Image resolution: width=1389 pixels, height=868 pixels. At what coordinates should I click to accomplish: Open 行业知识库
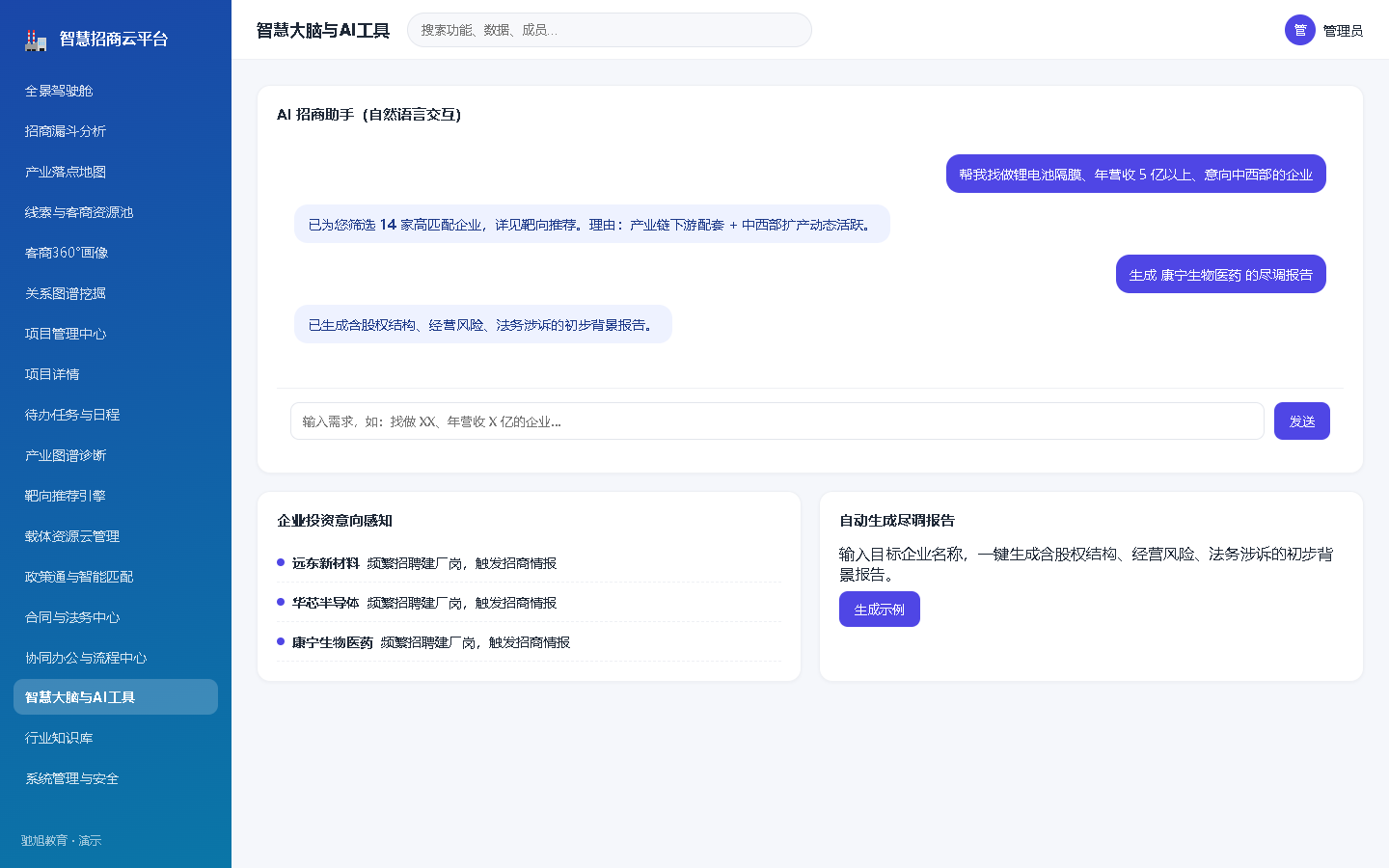(116, 738)
